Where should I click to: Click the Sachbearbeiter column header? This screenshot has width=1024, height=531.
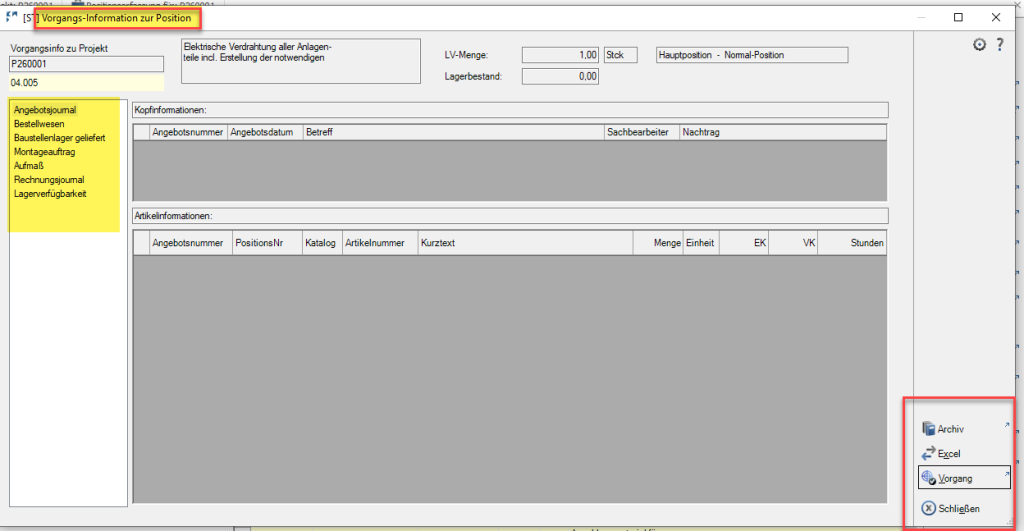[640, 132]
